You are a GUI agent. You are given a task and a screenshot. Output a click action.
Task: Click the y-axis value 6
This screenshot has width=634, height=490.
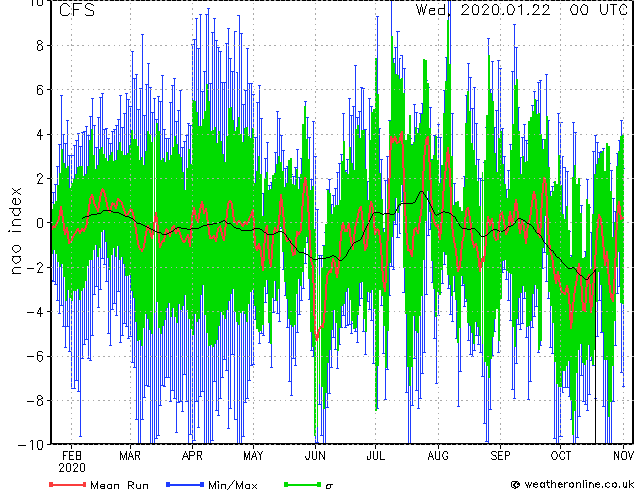click(x=40, y=90)
